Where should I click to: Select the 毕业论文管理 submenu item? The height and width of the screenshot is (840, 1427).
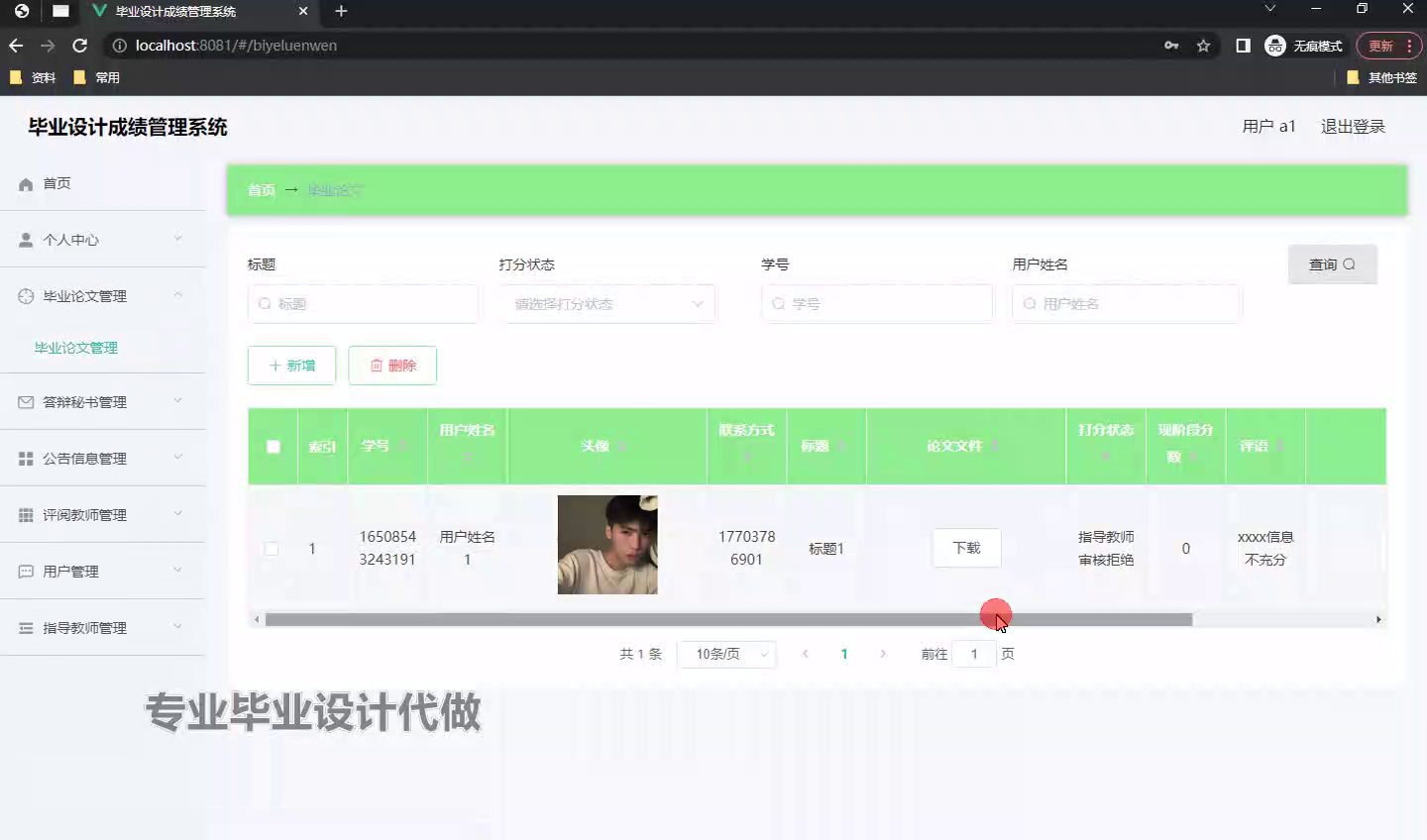click(76, 348)
